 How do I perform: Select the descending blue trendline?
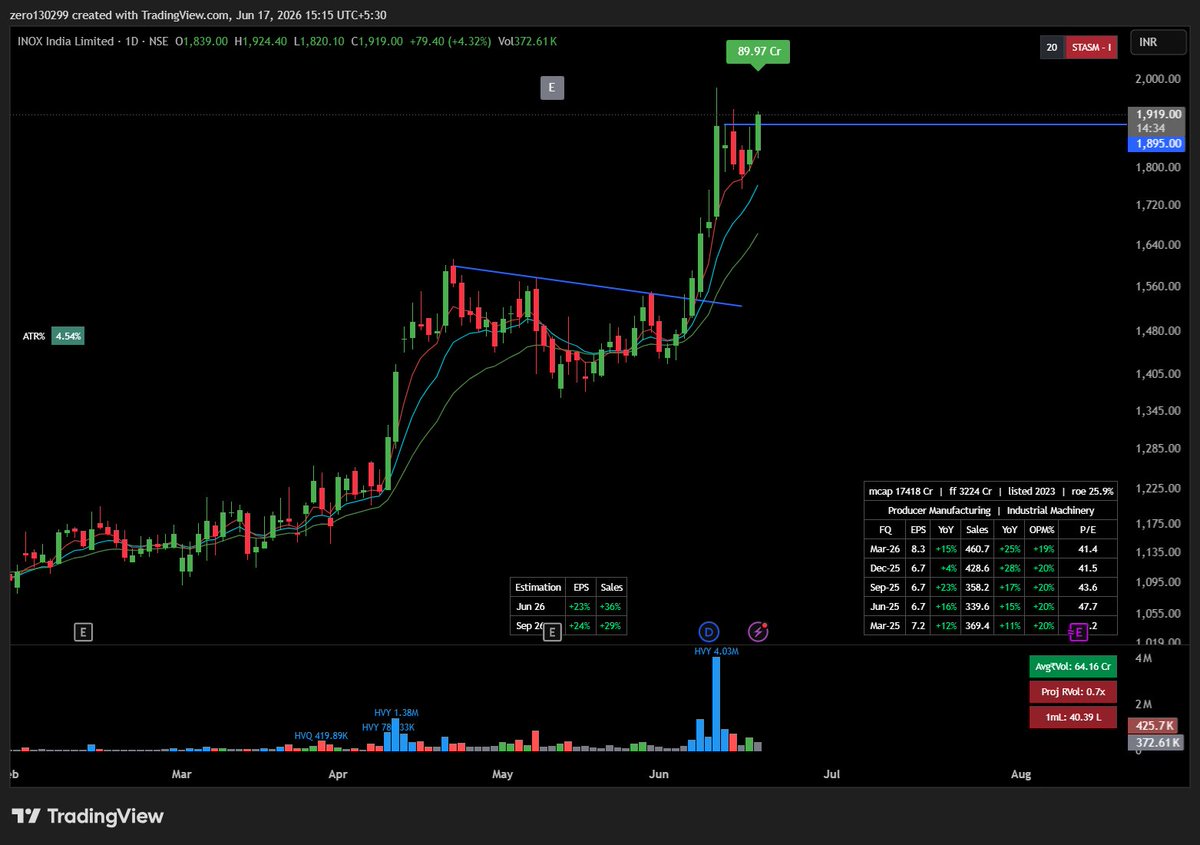[597, 285]
